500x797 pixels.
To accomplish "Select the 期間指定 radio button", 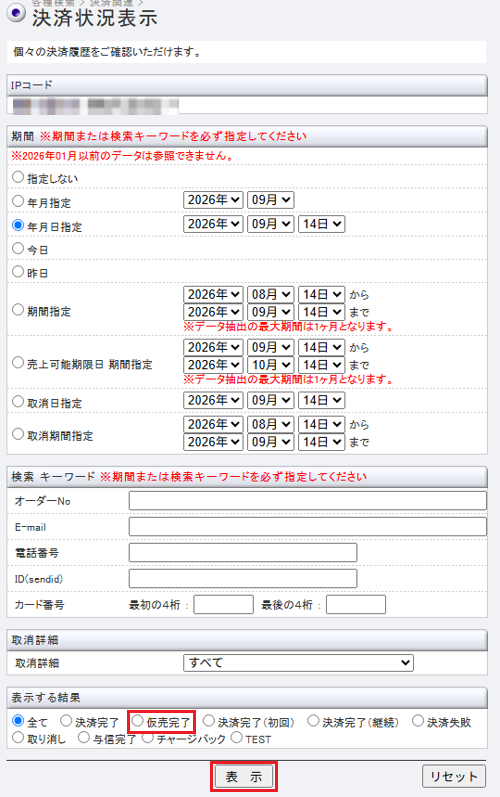I will [18, 309].
